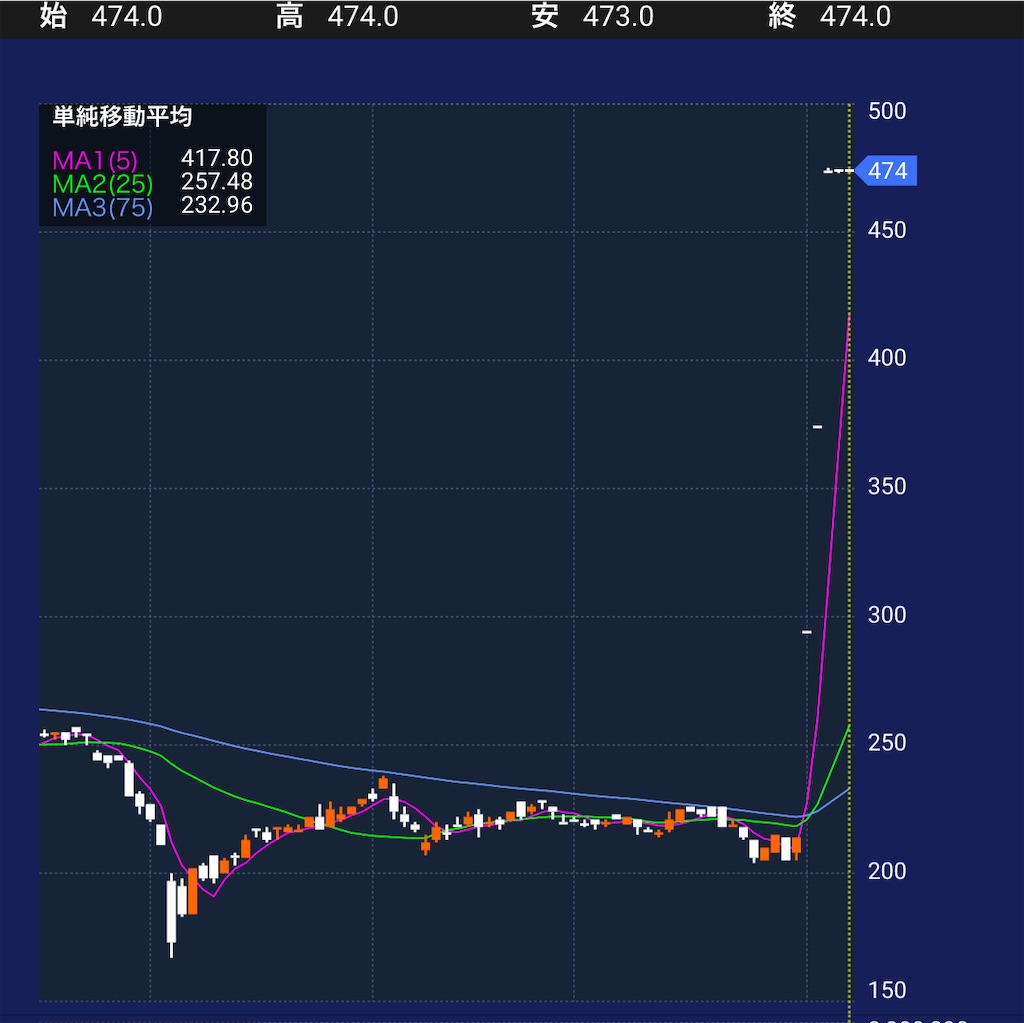
Task: Click the 450 price axis label
Action: (x=887, y=230)
